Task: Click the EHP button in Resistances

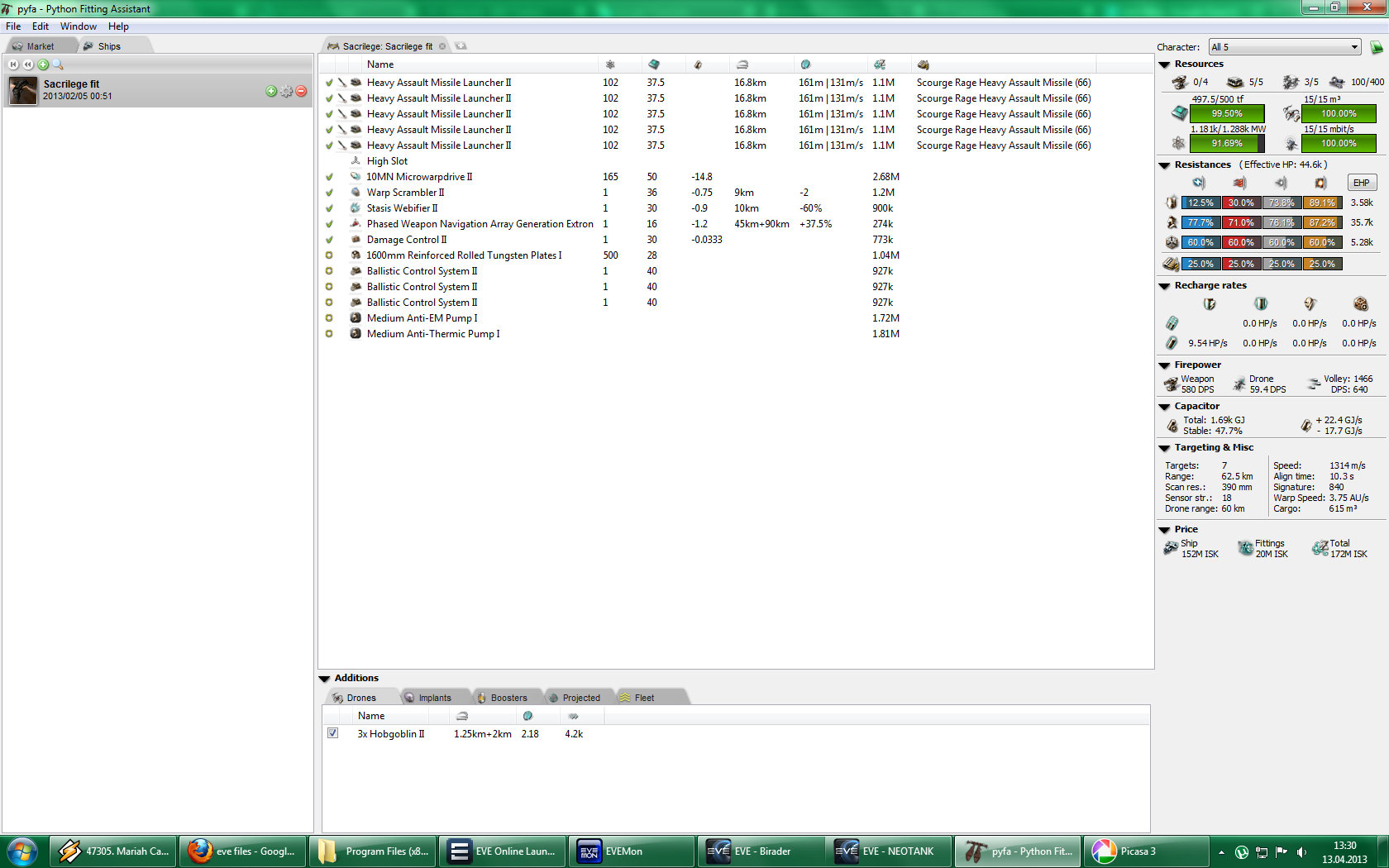Action: click(x=1362, y=183)
